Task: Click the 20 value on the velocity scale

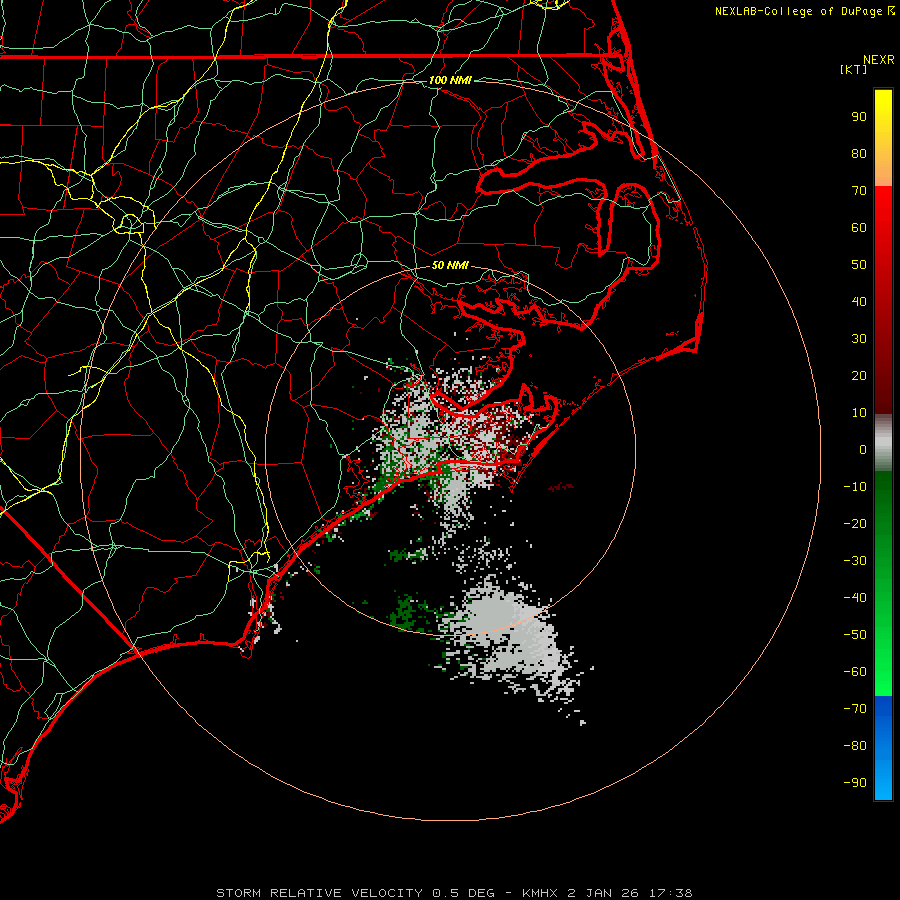Action: [859, 376]
